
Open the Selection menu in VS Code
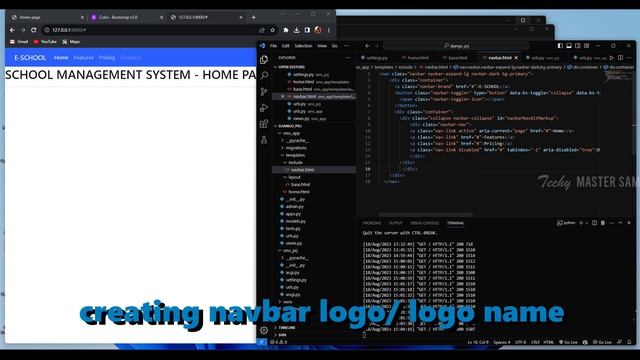[303, 46]
